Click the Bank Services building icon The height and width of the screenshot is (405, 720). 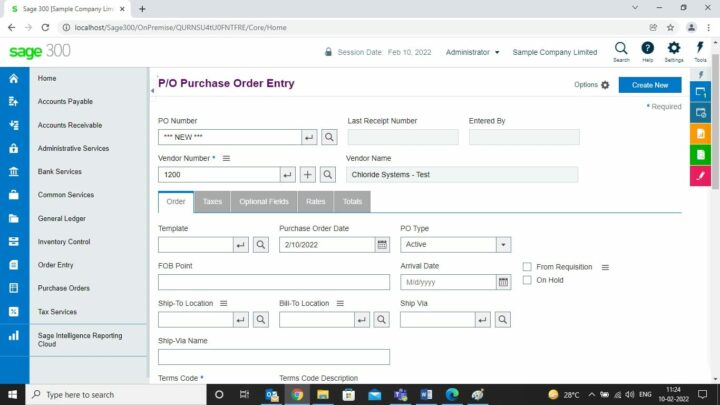pyautogui.click(x=14, y=172)
